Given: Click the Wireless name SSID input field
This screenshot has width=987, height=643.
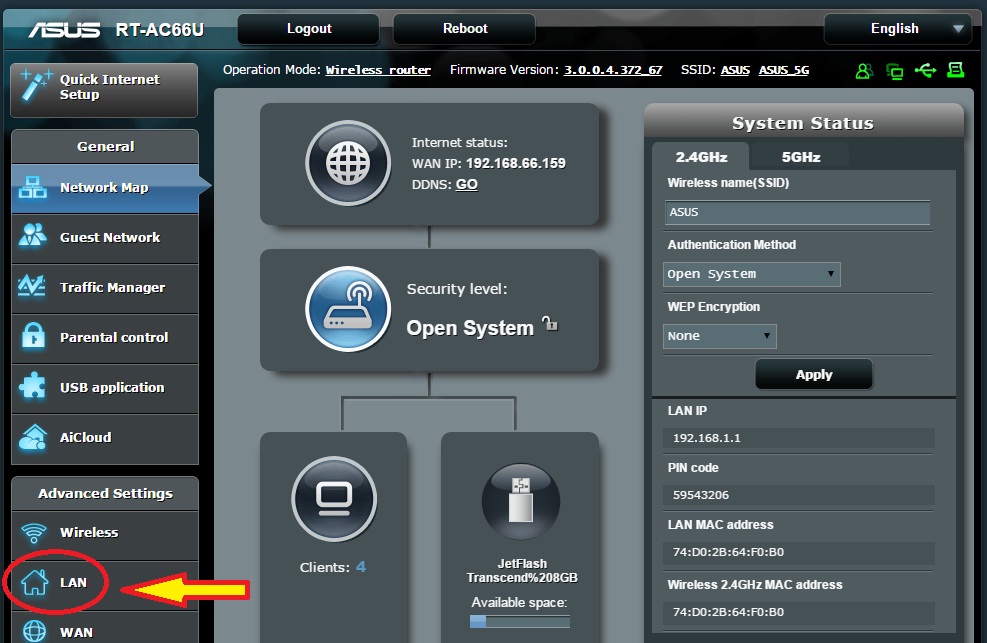Looking at the screenshot, I should click(798, 213).
